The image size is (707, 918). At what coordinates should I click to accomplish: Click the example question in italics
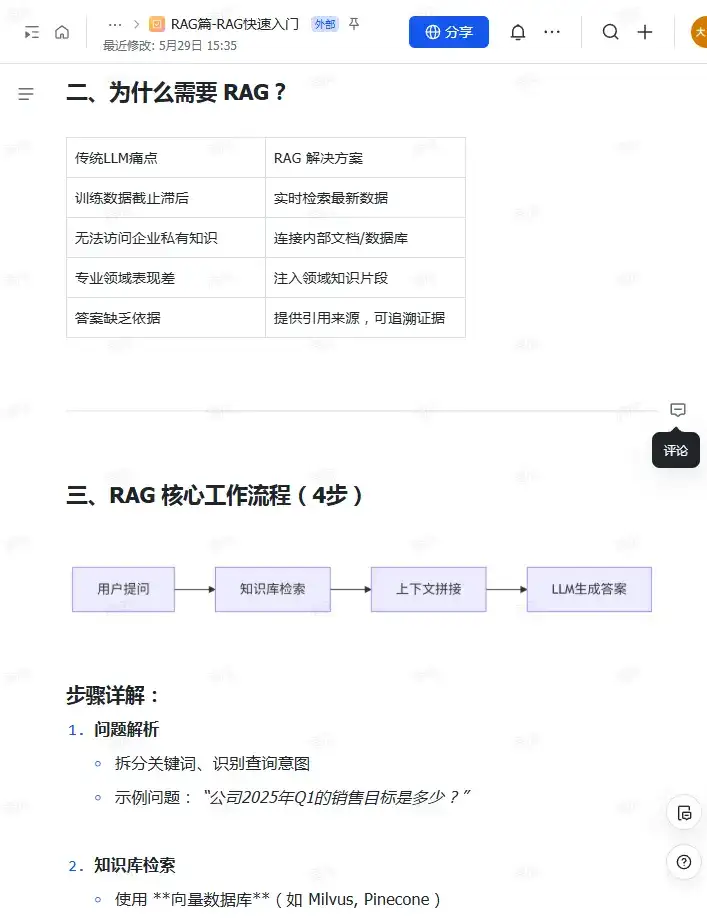click(x=336, y=797)
